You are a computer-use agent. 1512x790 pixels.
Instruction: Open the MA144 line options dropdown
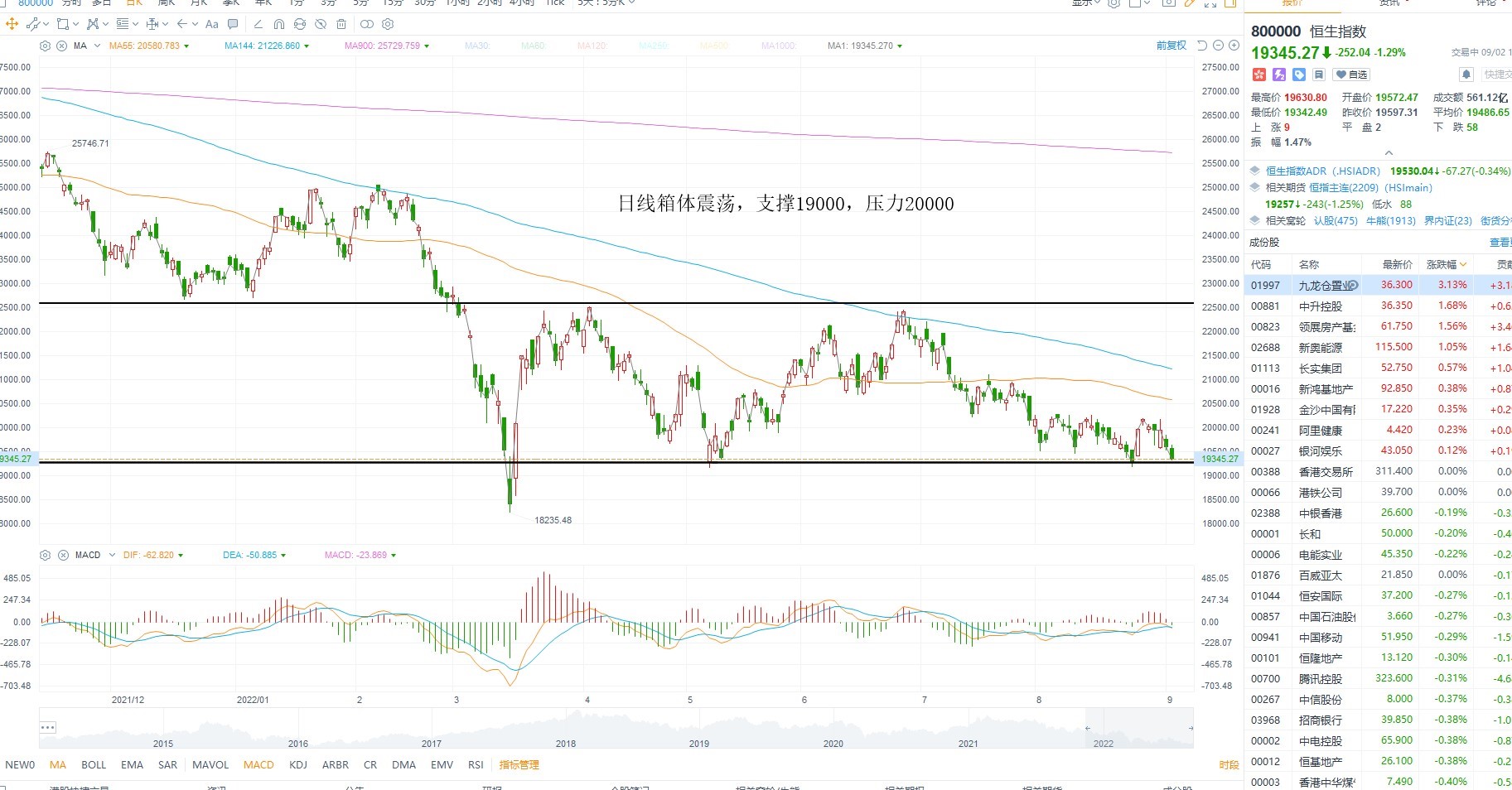click(x=307, y=46)
